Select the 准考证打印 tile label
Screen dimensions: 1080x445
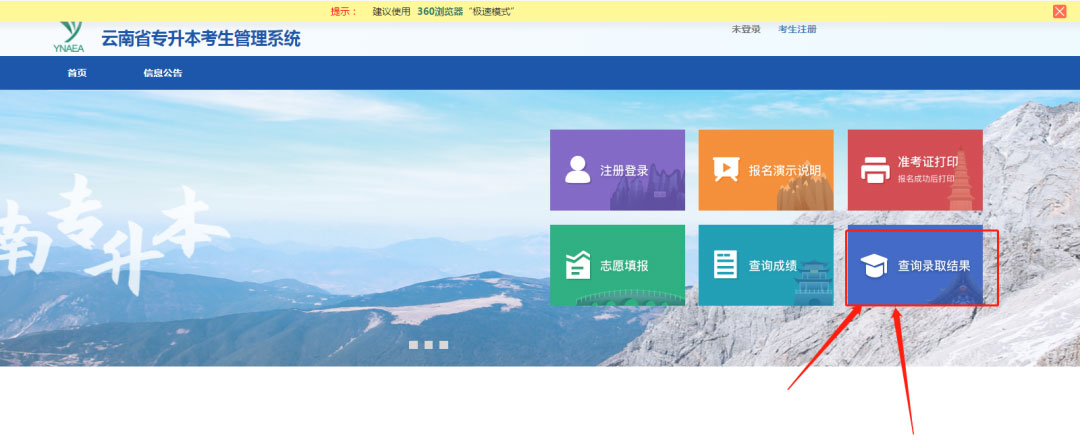928,162
